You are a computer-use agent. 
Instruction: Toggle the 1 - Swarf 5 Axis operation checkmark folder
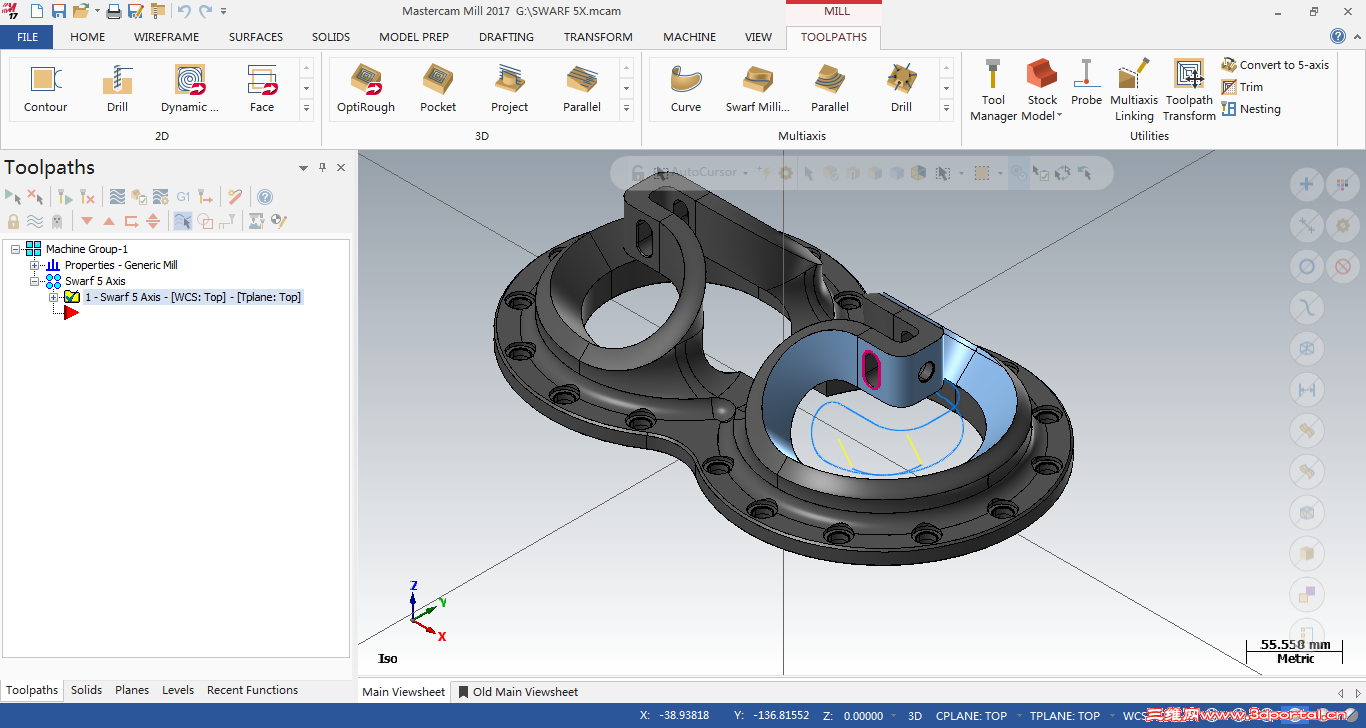pyautogui.click(x=72, y=297)
